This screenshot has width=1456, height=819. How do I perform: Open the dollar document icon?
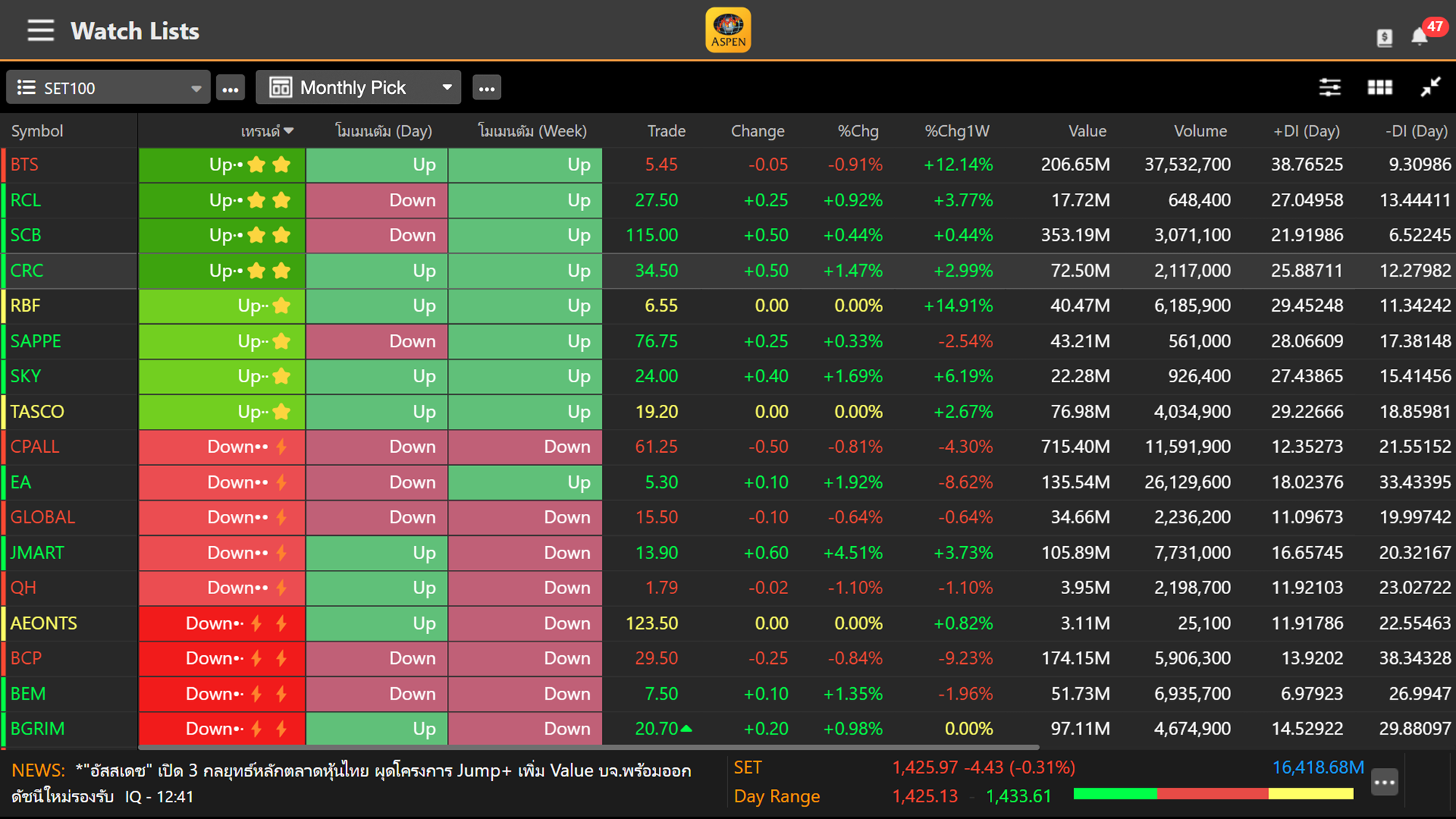[1385, 38]
